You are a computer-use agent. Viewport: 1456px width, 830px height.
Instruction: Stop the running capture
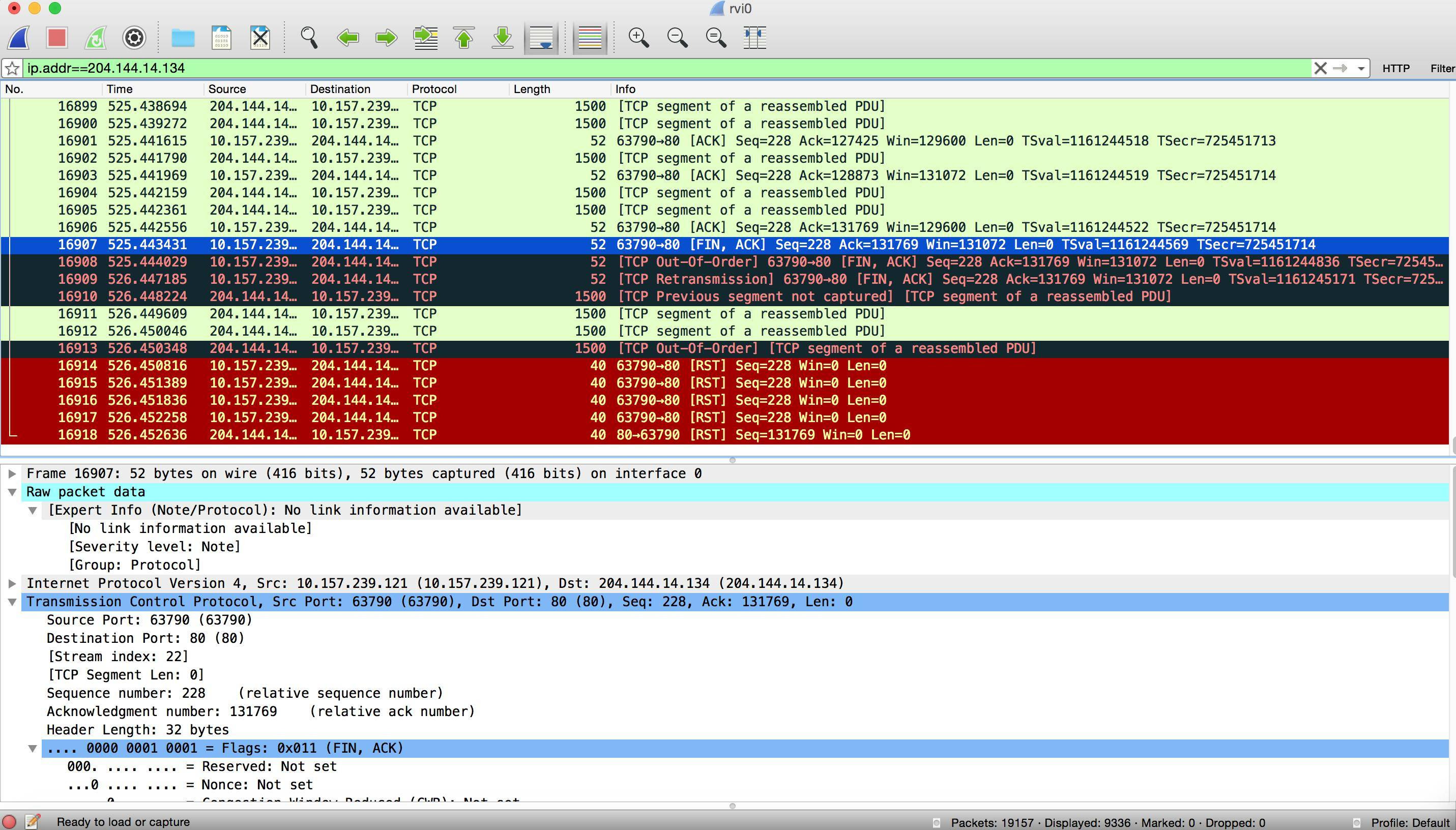point(57,38)
